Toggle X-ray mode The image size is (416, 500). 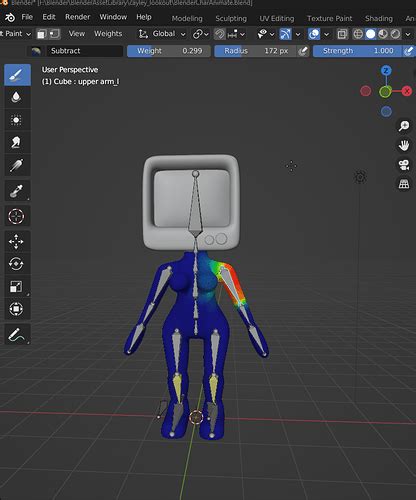[x=342, y=34]
